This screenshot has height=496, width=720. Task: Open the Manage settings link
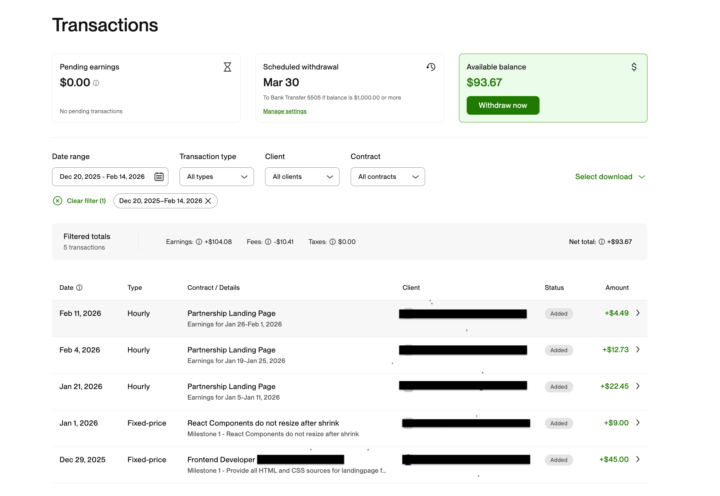click(x=284, y=111)
